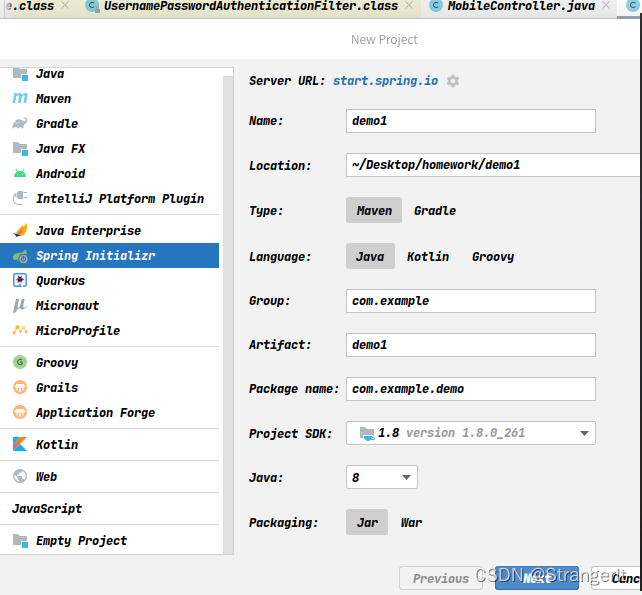Image resolution: width=642 pixels, height=595 pixels.
Task: Click the Package name input field
Action: click(470, 389)
